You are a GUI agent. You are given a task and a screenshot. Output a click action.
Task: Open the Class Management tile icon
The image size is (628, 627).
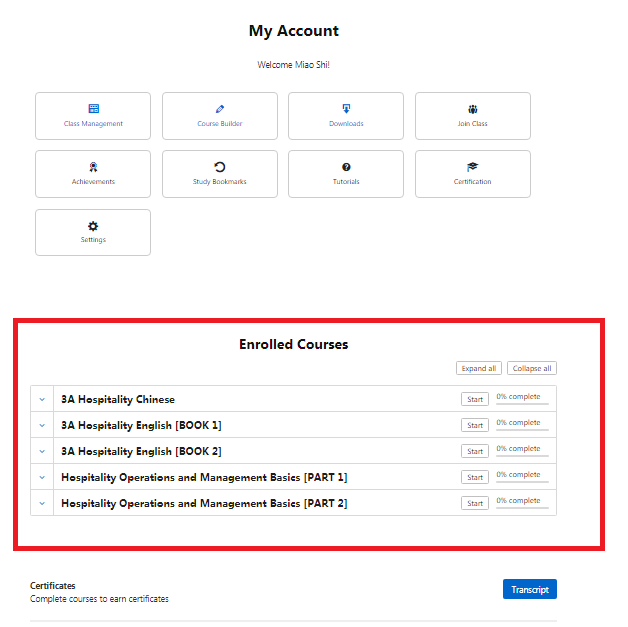coord(93,109)
